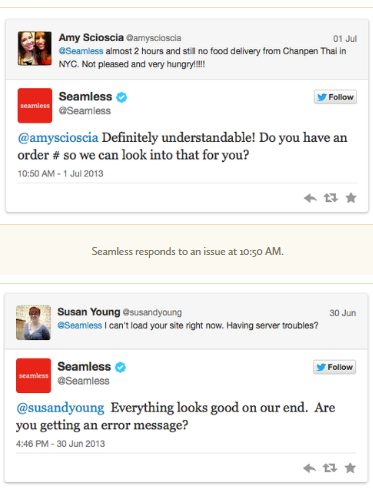Retweet the Seamless reply to @amyscioscia
Viewport: 373px width, 488px height.
pos(331,198)
